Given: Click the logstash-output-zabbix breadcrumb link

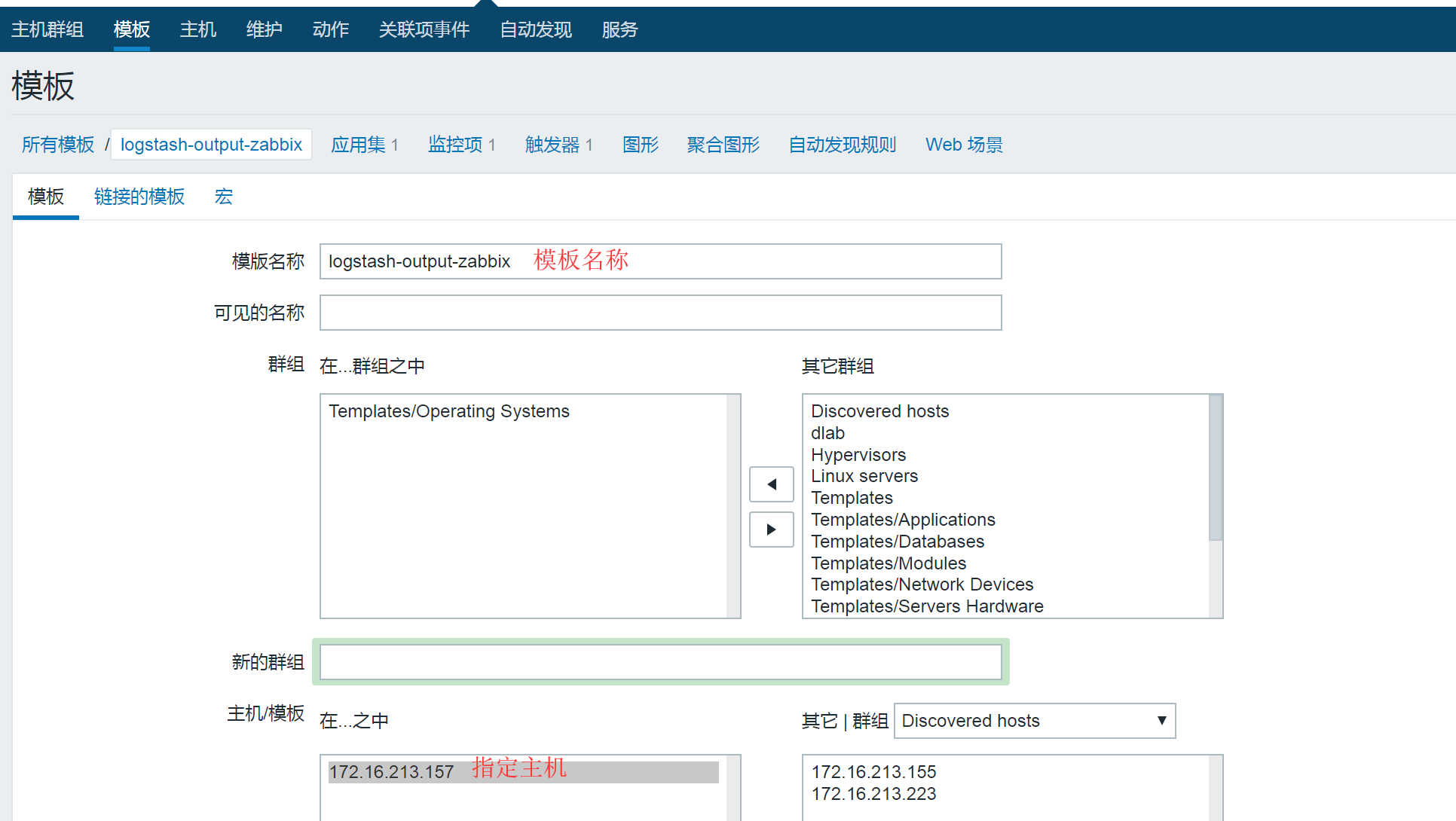Looking at the screenshot, I should pyautogui.click(x=211, y=145).
